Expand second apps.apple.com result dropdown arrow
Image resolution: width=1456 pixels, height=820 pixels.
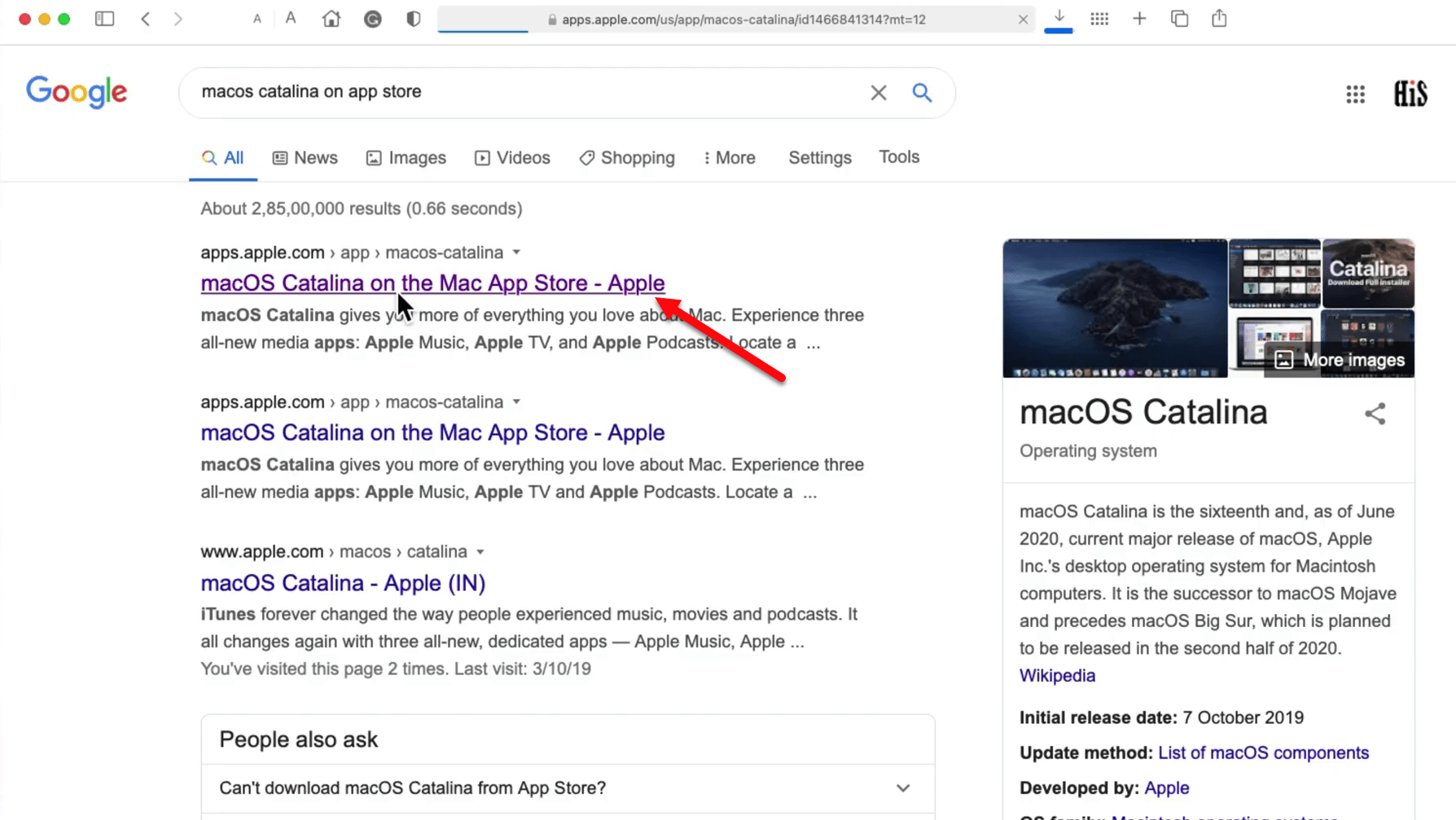pos(516,402)
